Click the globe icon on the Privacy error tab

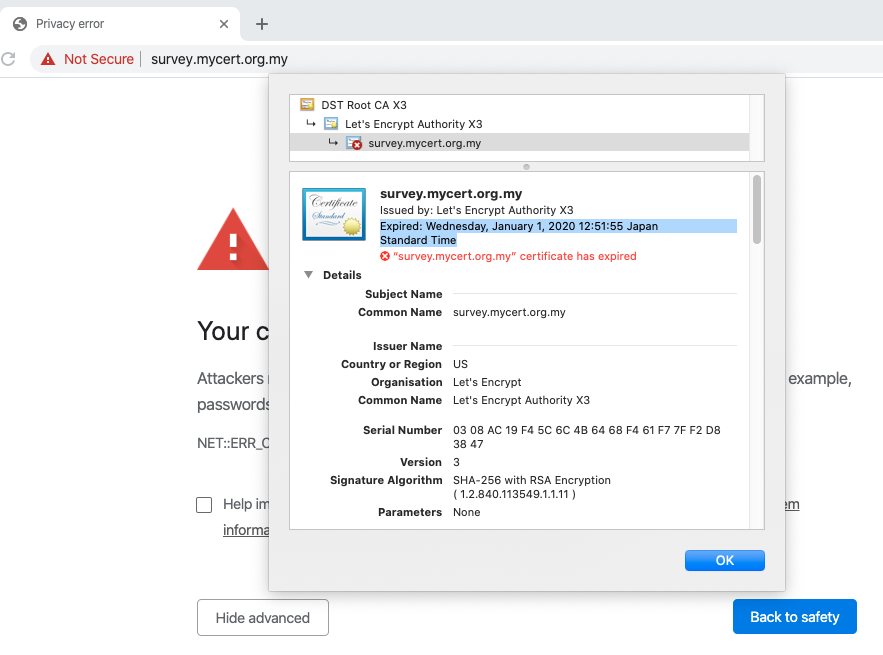[x=20, y=24]
